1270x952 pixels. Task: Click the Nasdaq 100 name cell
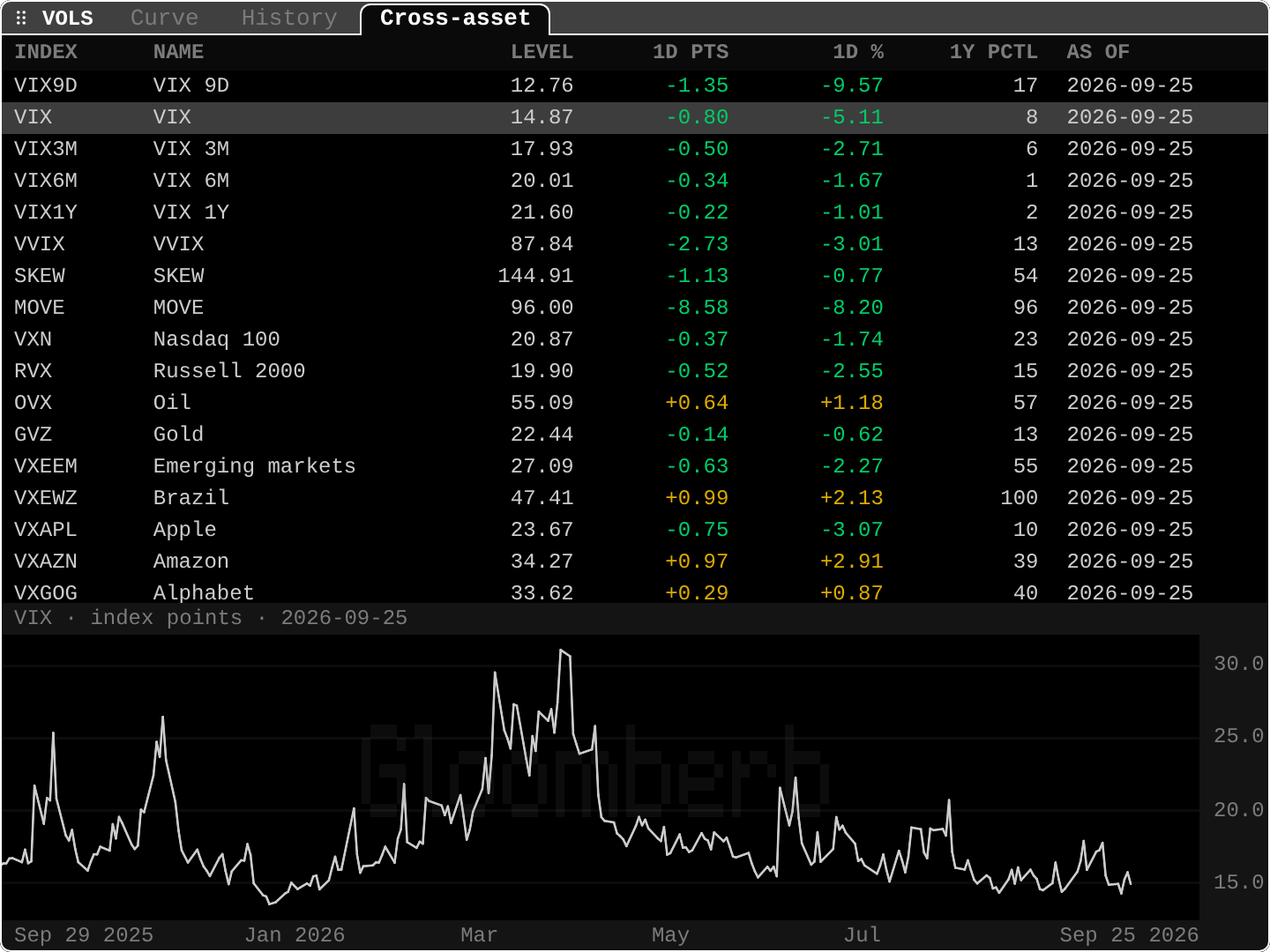[x=216, y=339]
